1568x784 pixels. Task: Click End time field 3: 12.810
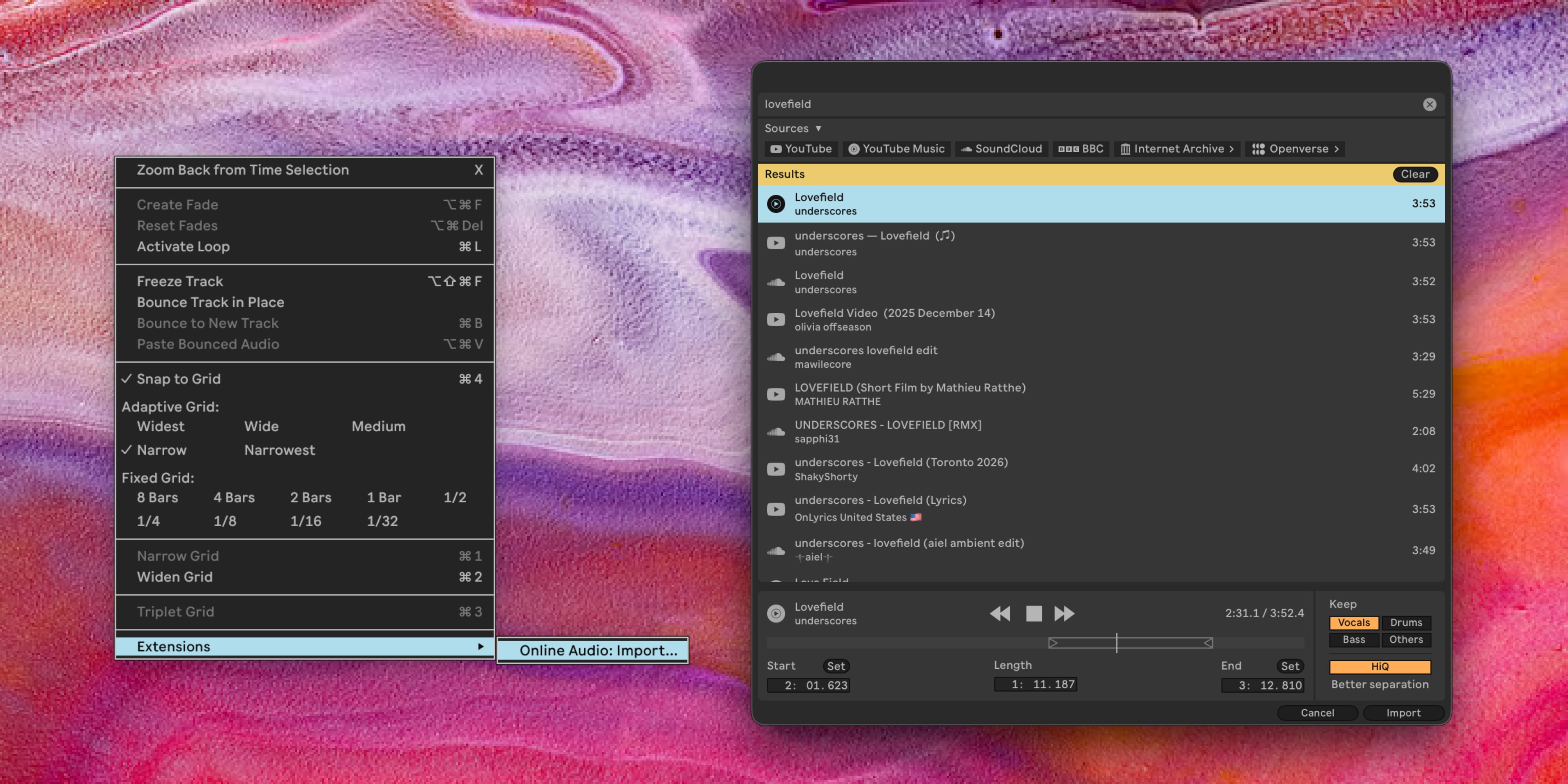tap(1262, 685)
